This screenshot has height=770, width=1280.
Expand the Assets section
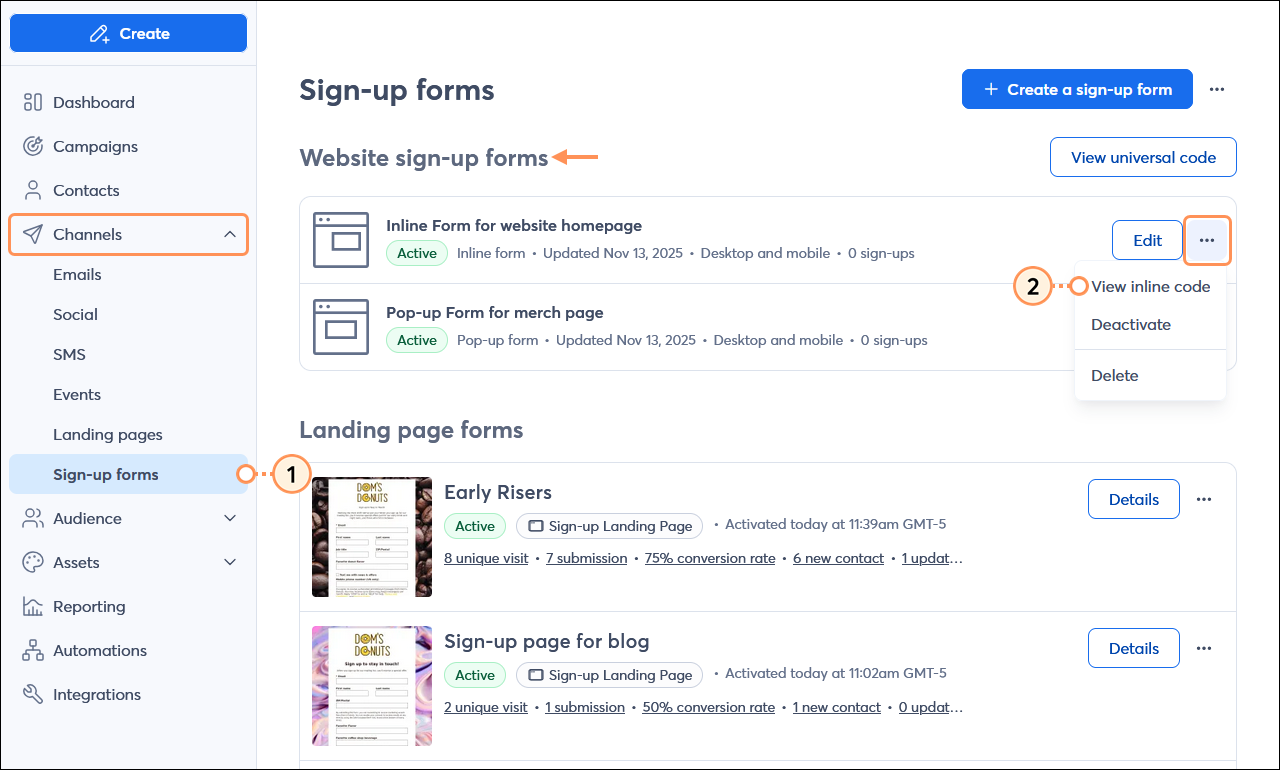click(230, 562)
